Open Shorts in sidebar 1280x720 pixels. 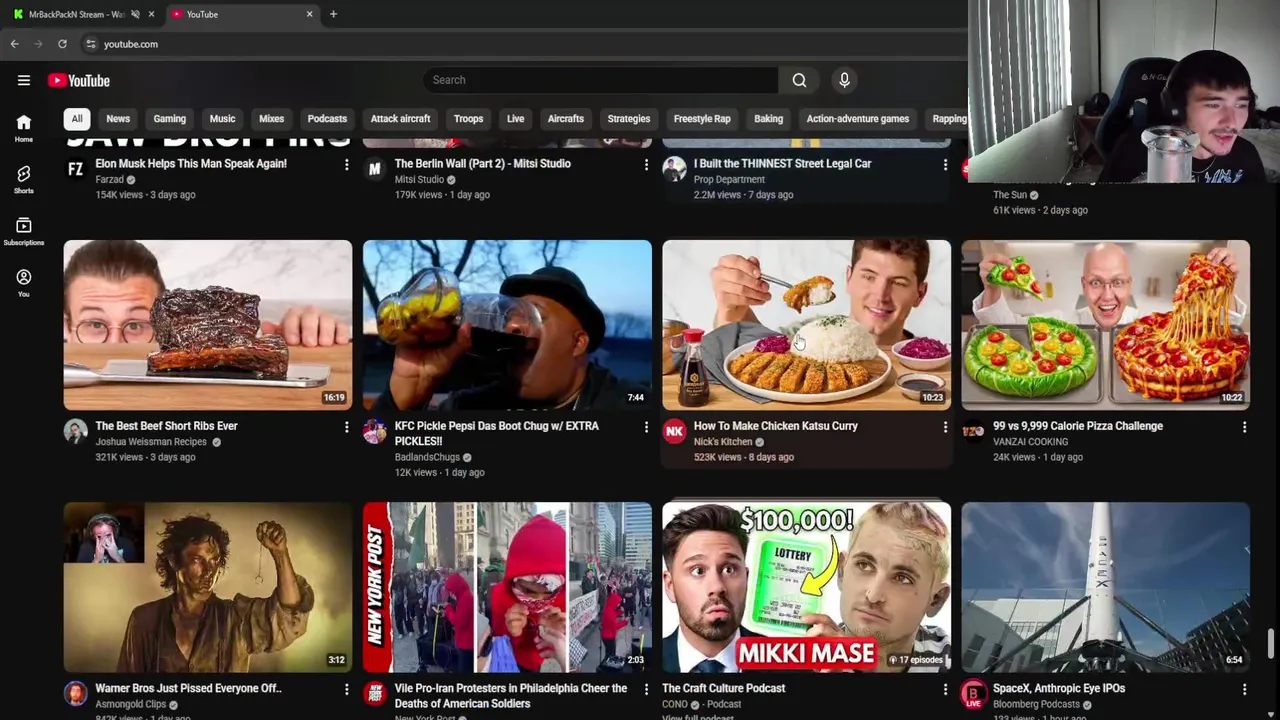(24, 179)
